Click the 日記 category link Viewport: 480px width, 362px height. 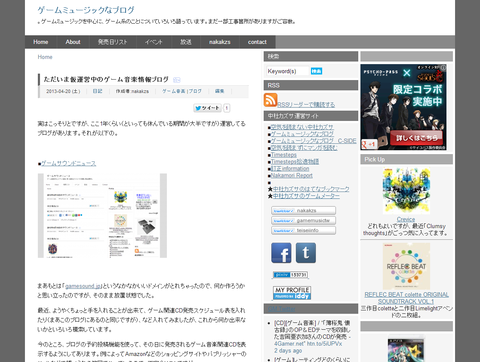coord(97,91)
